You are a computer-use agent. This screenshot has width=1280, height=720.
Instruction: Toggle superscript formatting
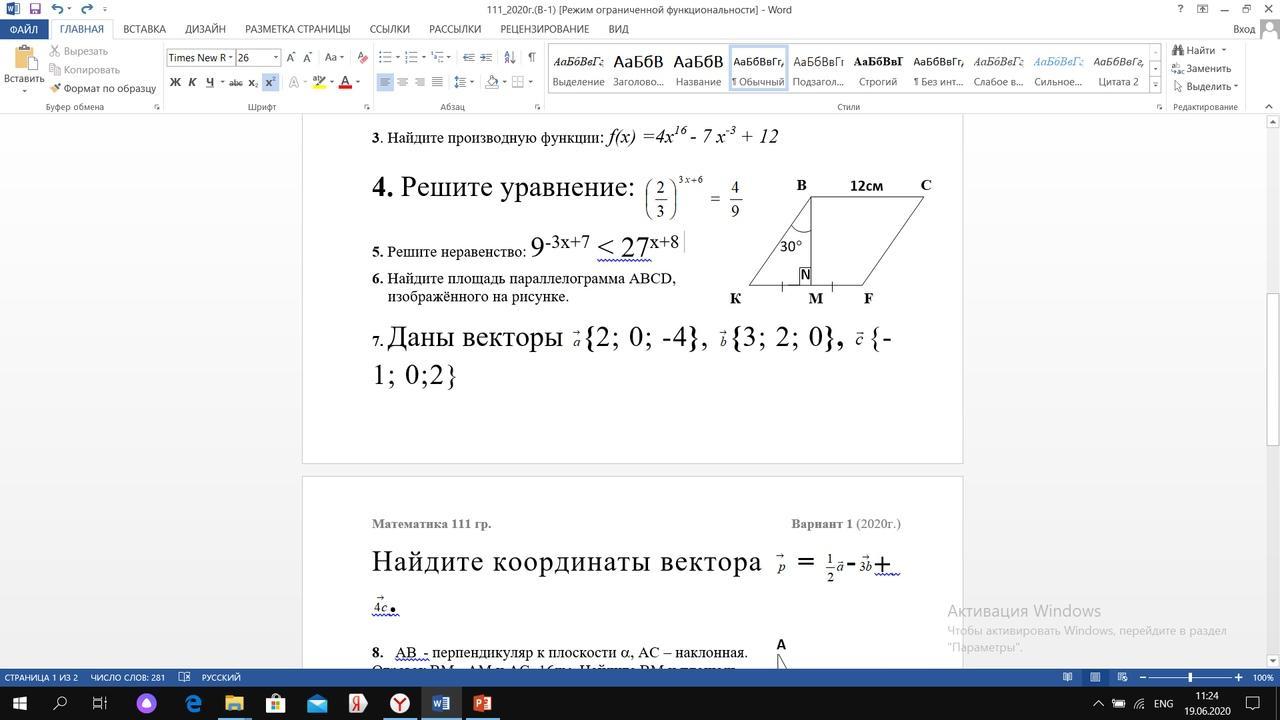(x=270, y=82)
